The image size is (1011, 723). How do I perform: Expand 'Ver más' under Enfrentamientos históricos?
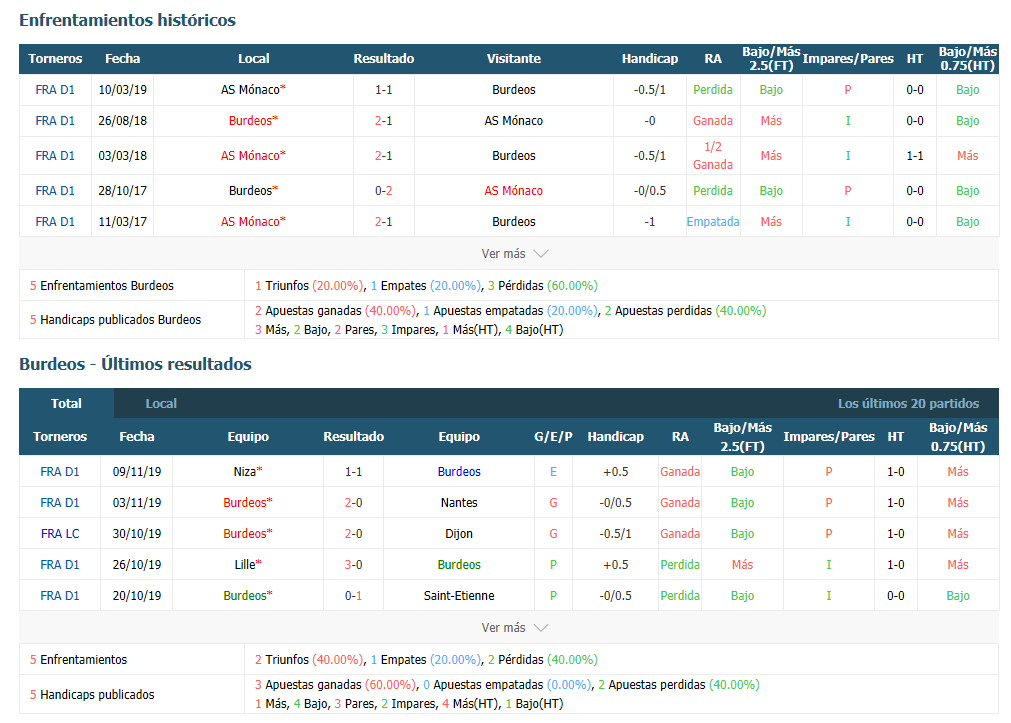pyautogui.click(x=514, y=253)
